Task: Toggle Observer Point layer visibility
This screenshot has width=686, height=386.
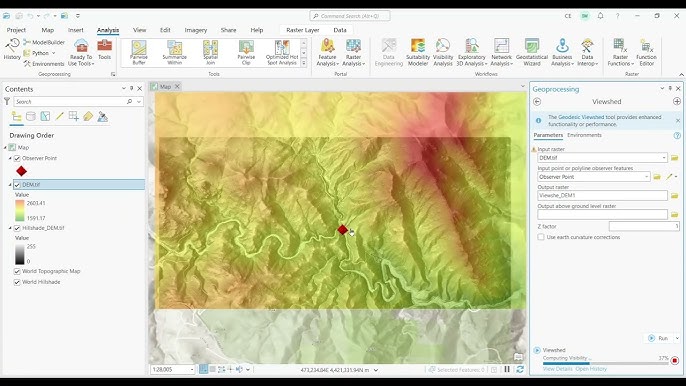Action: (x=17, y=158)
